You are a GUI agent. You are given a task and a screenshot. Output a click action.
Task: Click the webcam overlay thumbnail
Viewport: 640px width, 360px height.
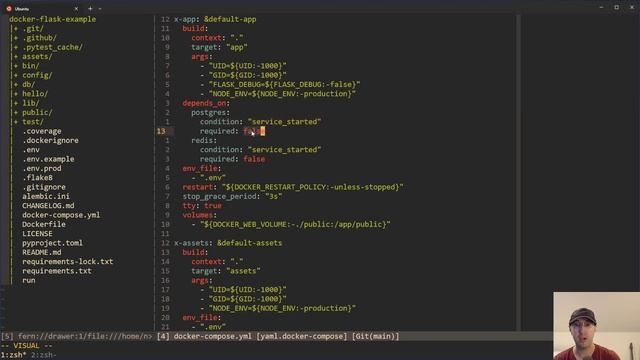pos(596,326)
